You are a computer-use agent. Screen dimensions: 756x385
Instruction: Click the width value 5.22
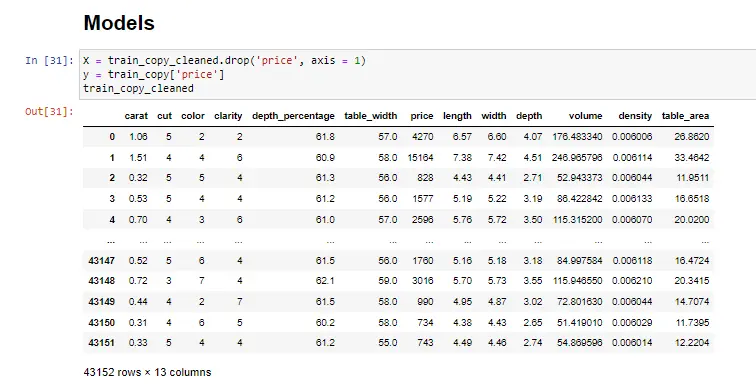(497, 199)
